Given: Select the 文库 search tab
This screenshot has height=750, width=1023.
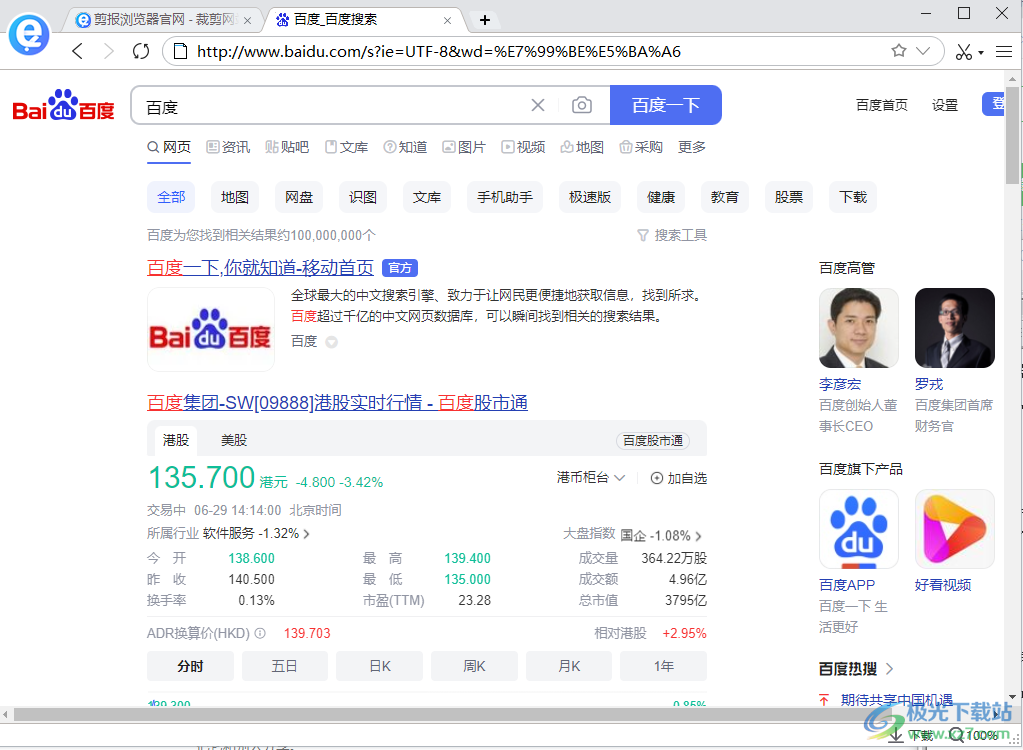Looking at the screenshot, I should point(346,147).
